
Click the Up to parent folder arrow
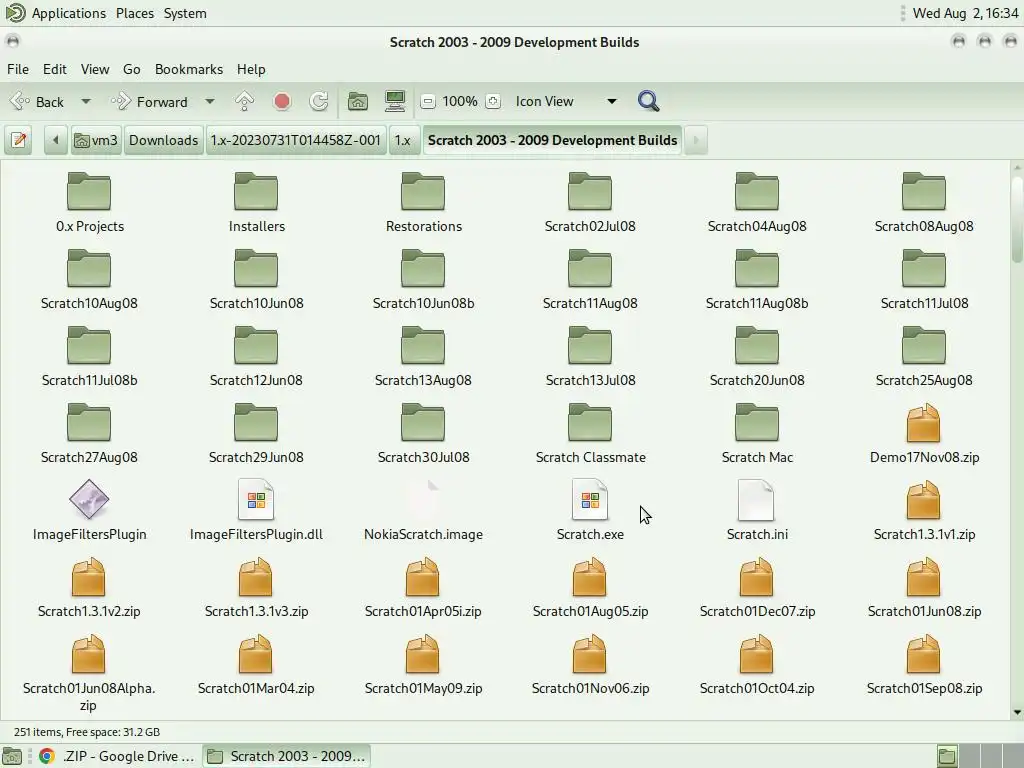click(x=244, y=101)
